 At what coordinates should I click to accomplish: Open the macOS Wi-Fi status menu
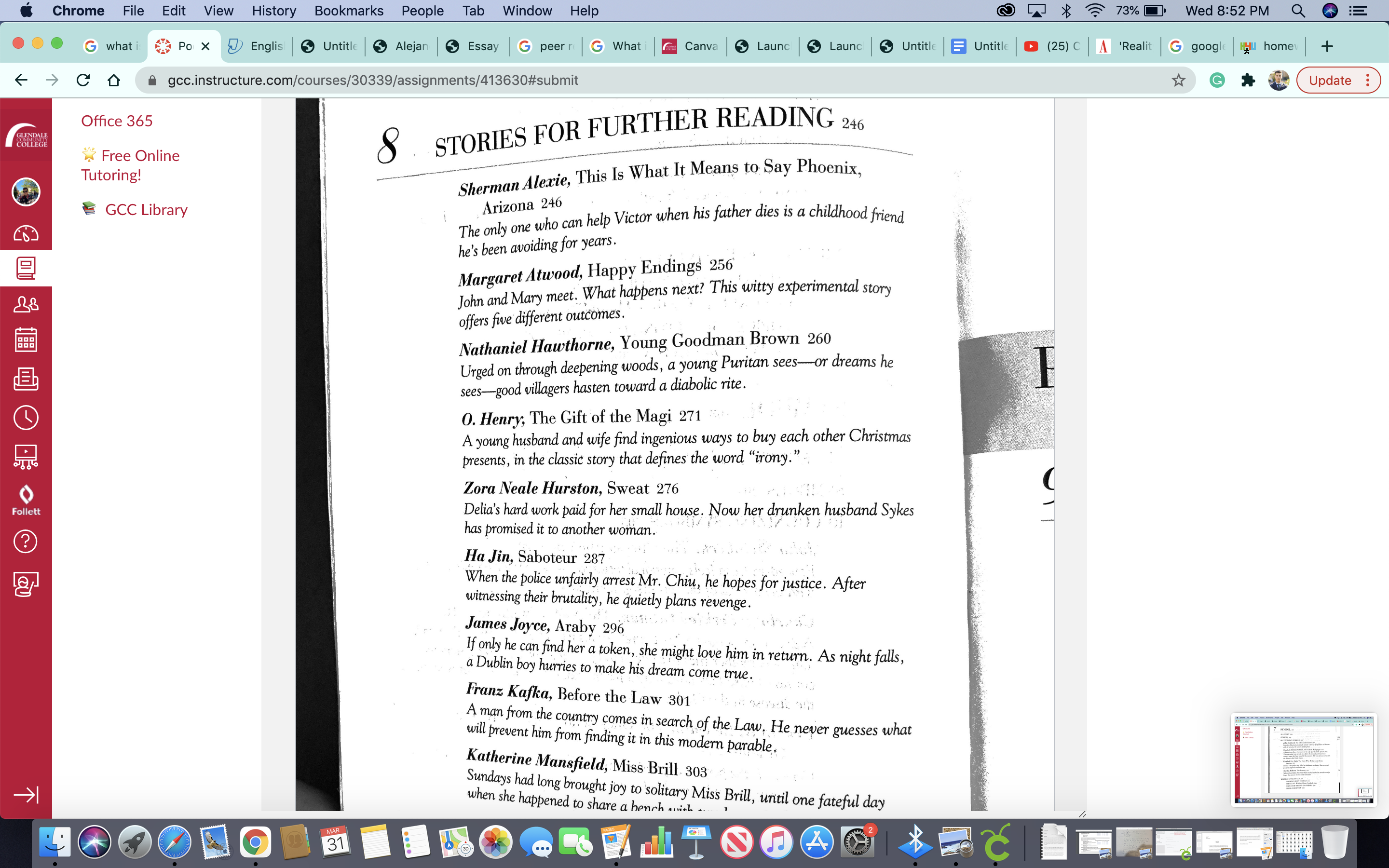click(1094, 10)
